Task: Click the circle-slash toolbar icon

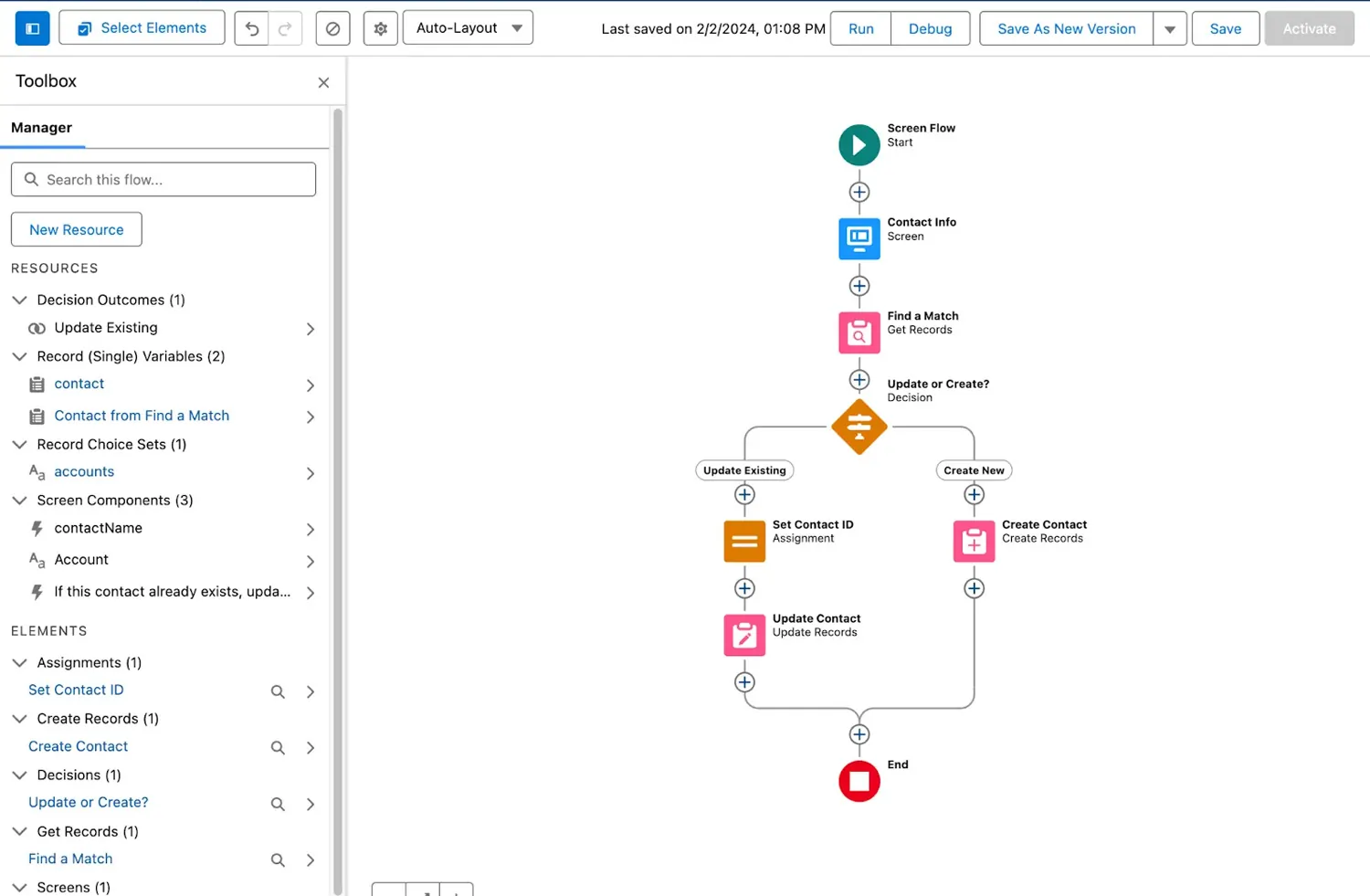Action: pyautogui.click(x=332, y=28)
